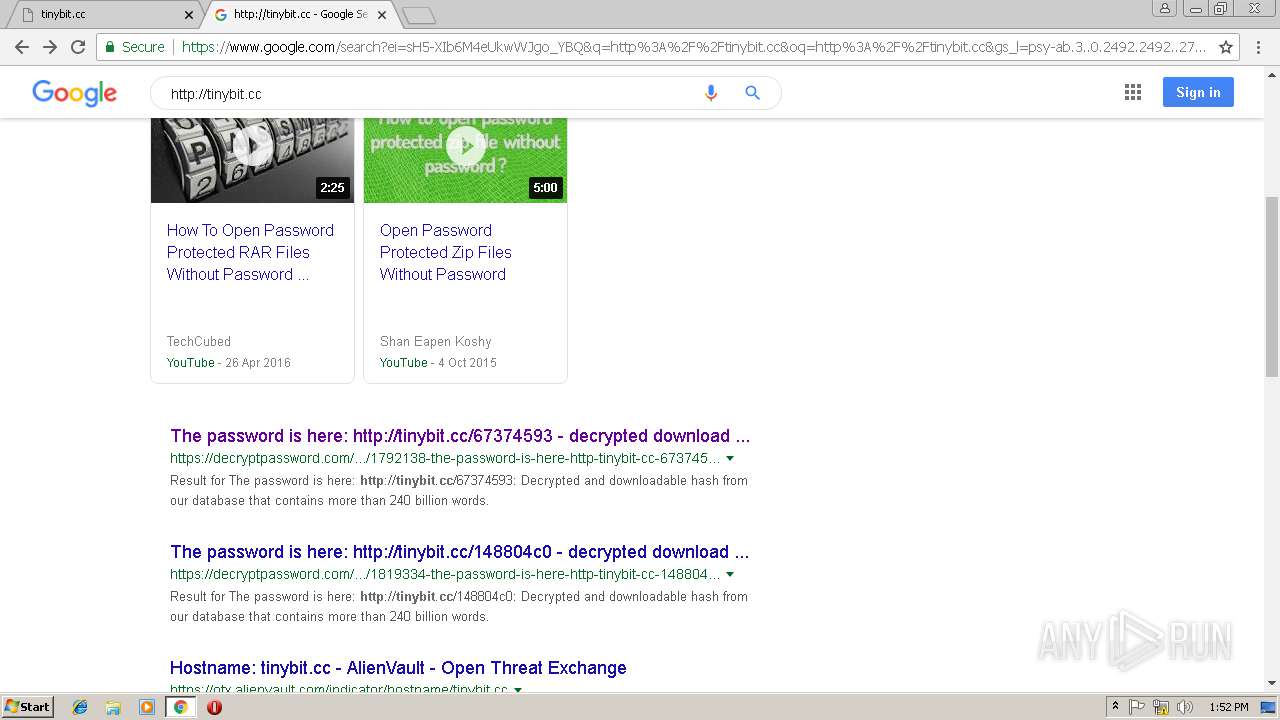The height and width of the screenshot is (720, 1280).
Task: Click the decryptpassword.com URL for 1792138
Action: point(445,458)
